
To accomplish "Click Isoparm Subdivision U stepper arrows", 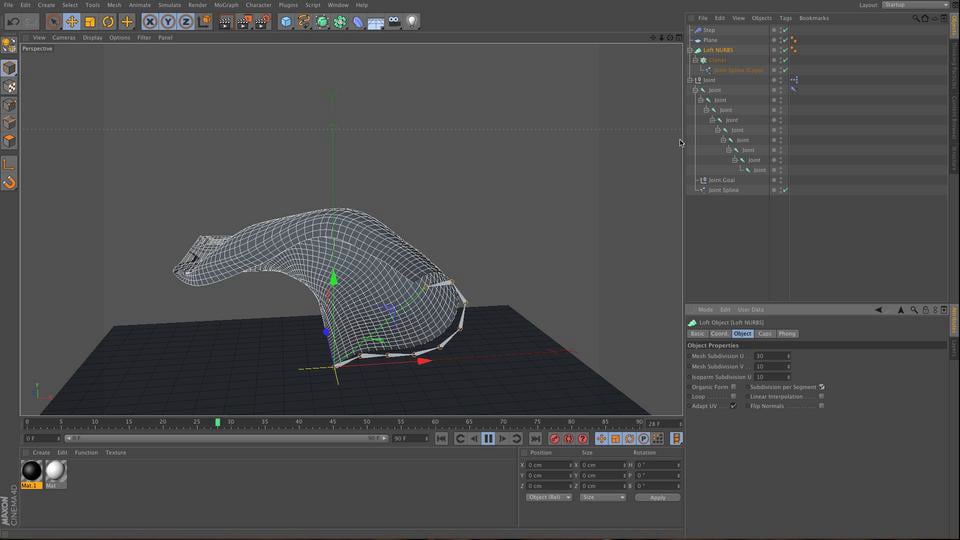I will click(x=789, y=377).
